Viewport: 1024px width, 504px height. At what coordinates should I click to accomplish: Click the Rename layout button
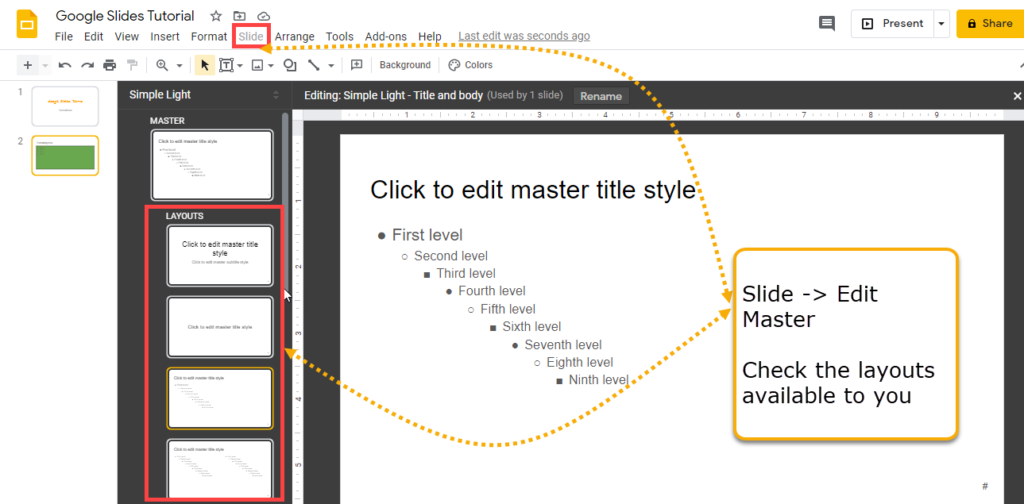coord(601,96)
